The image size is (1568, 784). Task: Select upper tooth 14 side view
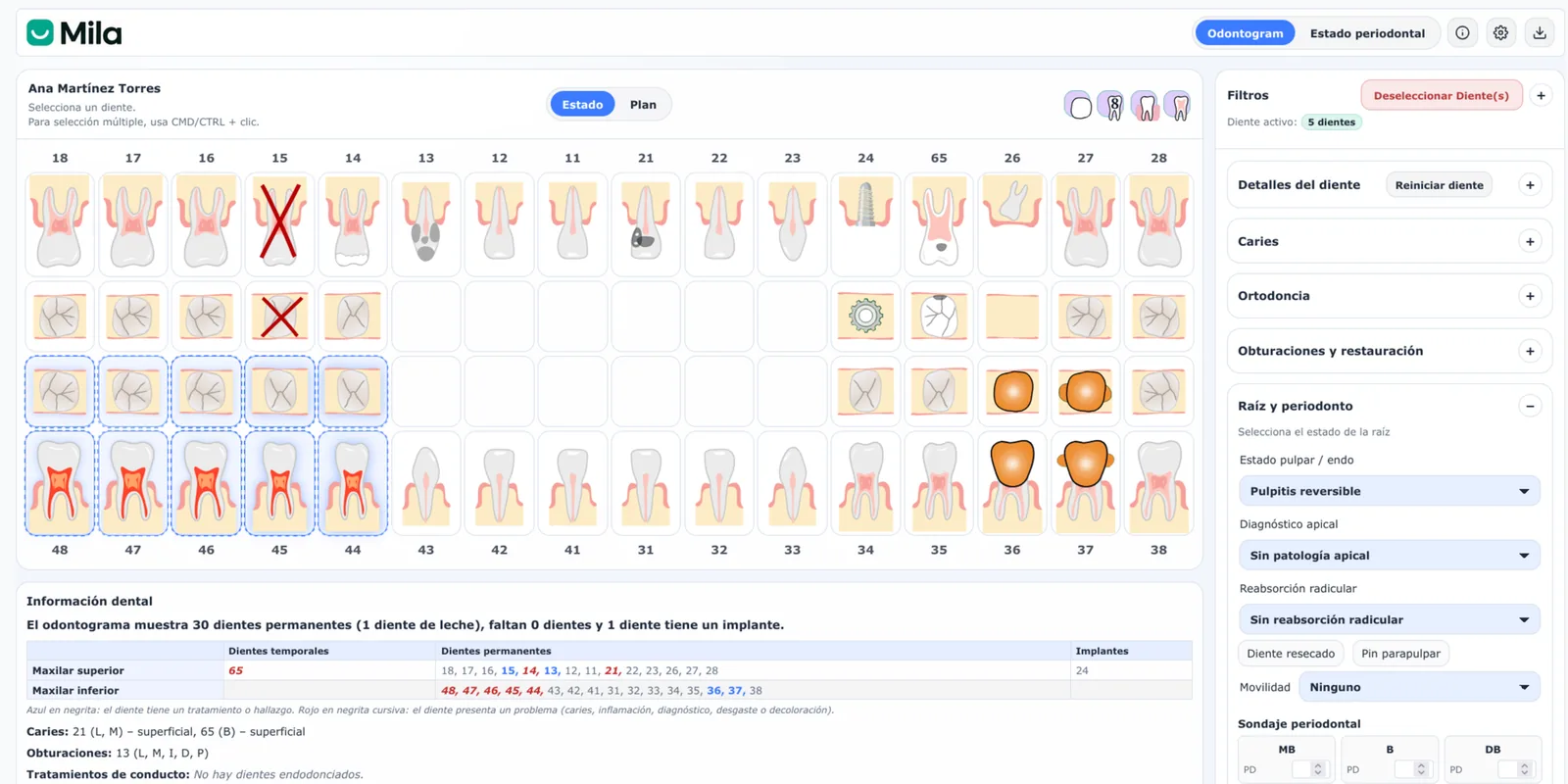353,224
